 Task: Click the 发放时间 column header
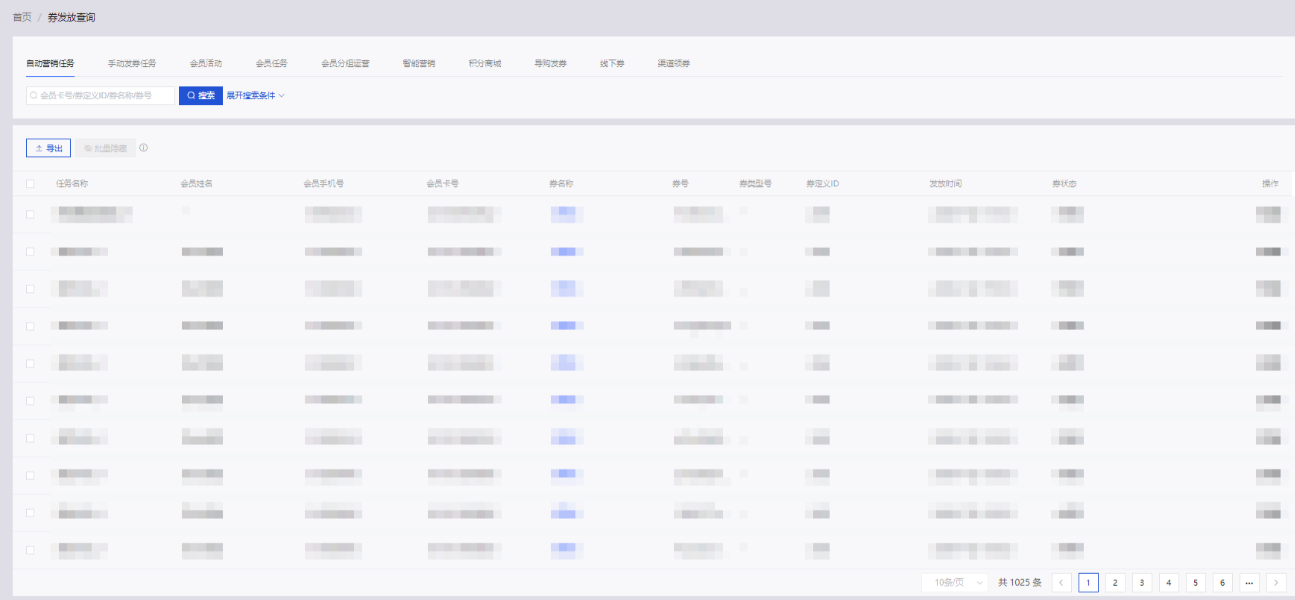click(945, 184)
